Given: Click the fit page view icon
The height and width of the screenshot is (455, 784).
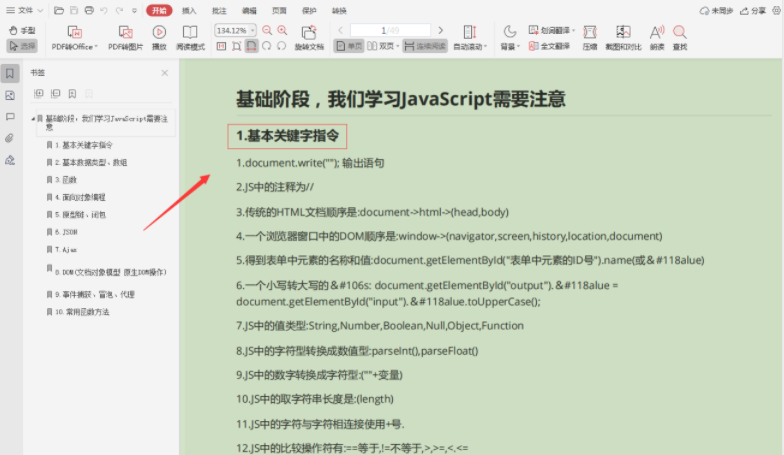Looking at the screenshot, I should coord(236,46).
